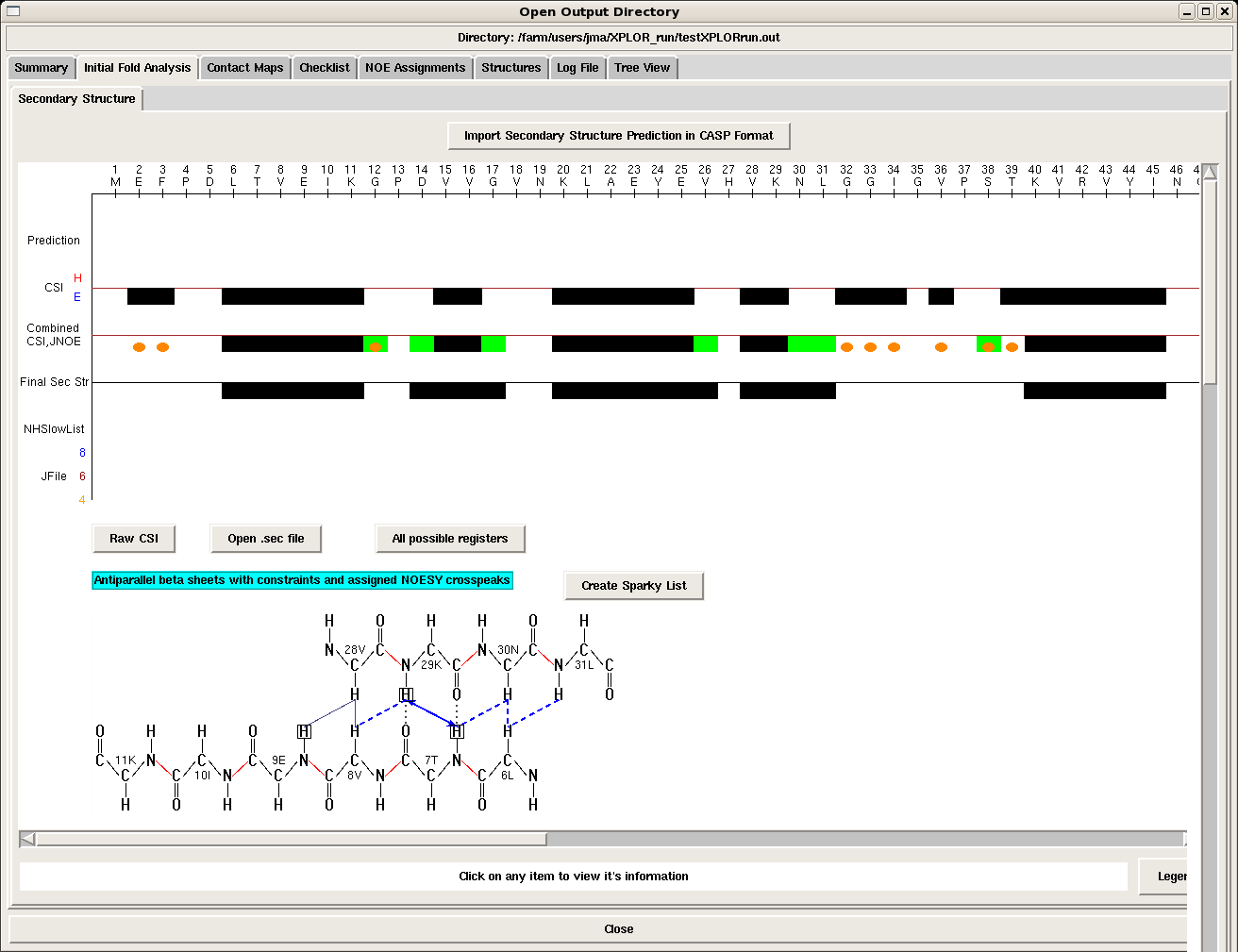Screen dimensions: 1238x952
Task: Open the Log File tab
Action: tap(577, 68)
